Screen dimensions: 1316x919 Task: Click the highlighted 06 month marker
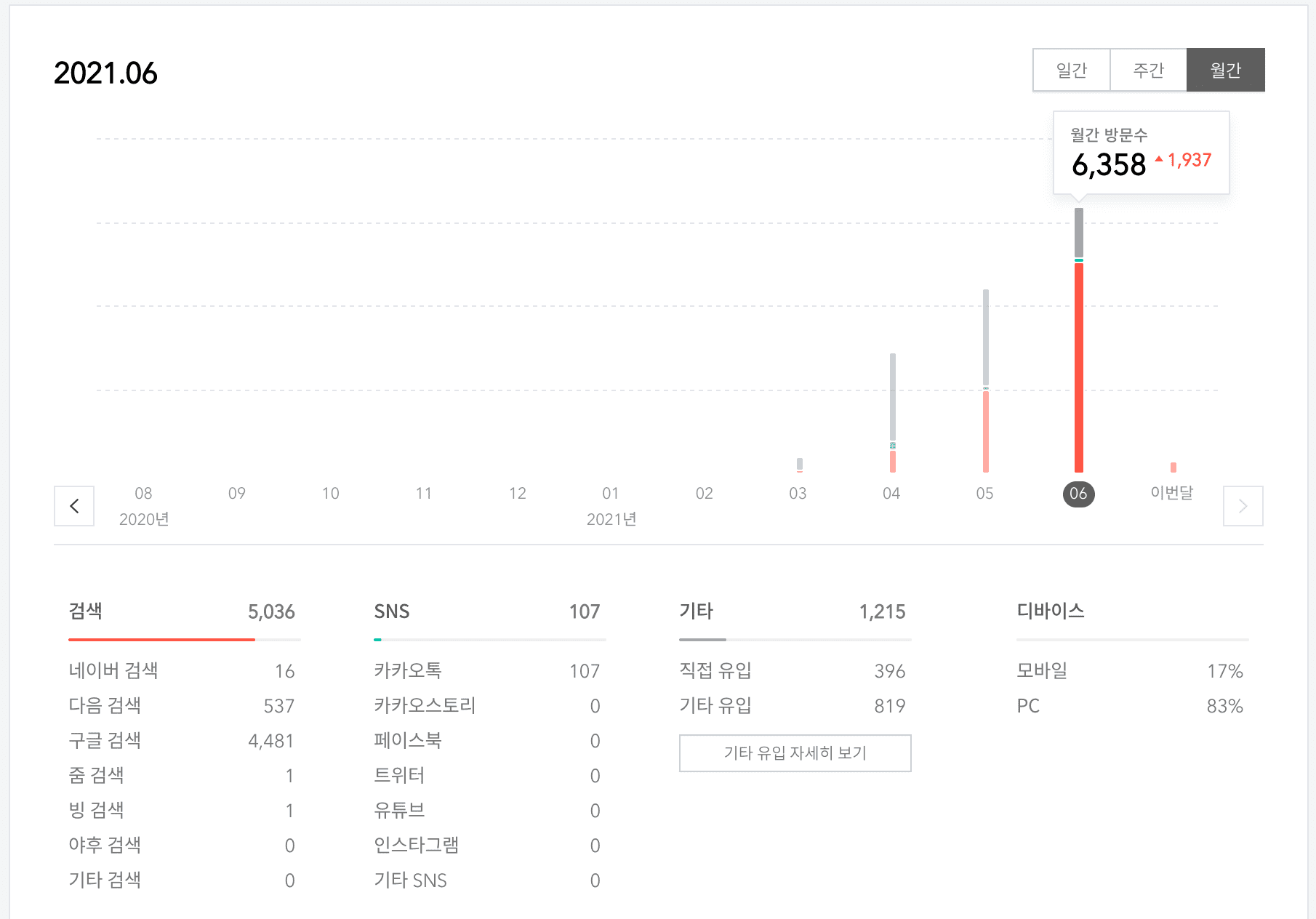[x=1078, y=494]
